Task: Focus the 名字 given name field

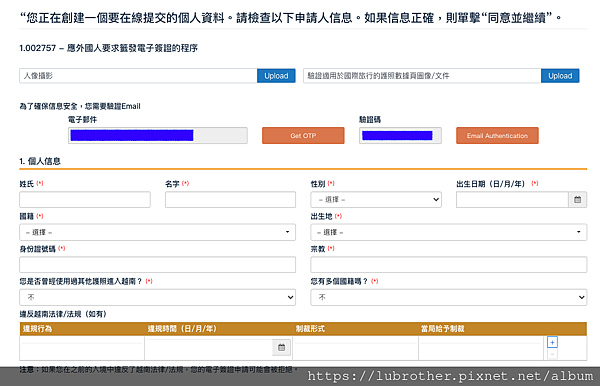Action: click(x=230, y=200)
